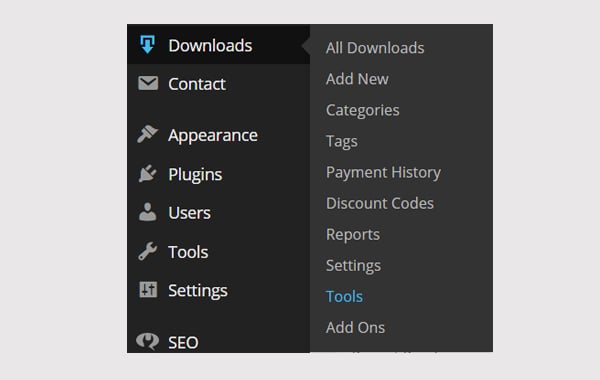The image size is (600, 380).
Task: Open Settings in the Downloads submenu
Action: (353, 266)
